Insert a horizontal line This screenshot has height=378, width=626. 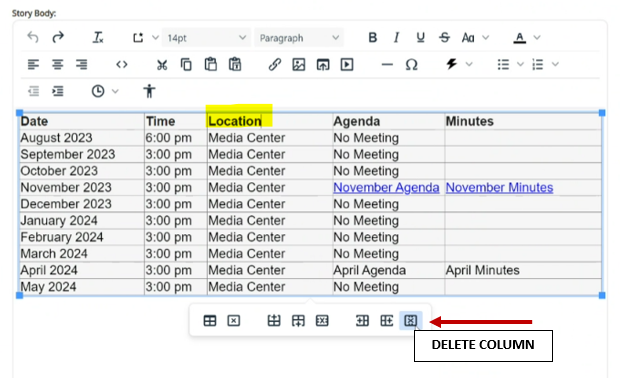[387, 65]
